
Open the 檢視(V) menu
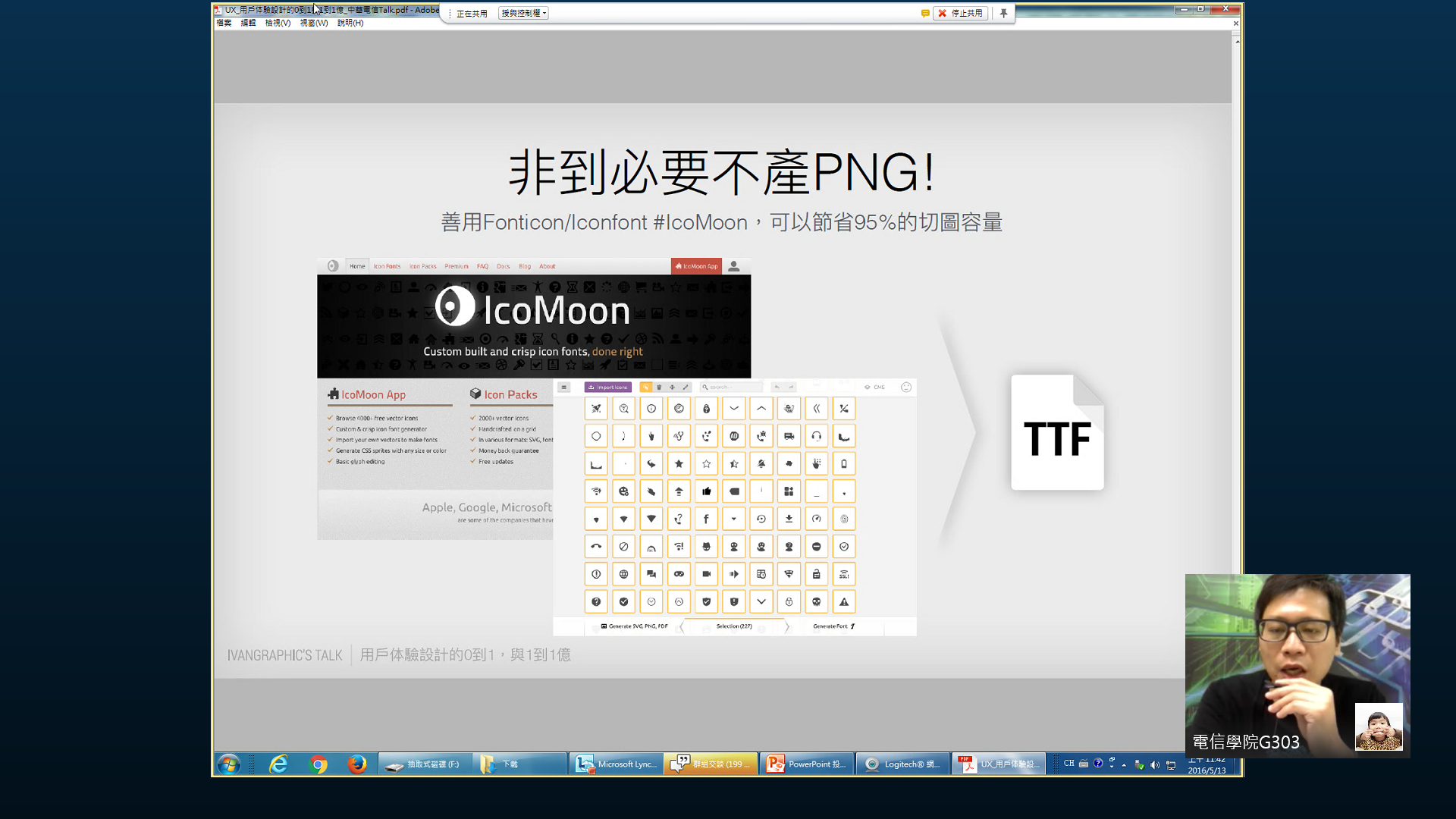click(278, 23)
